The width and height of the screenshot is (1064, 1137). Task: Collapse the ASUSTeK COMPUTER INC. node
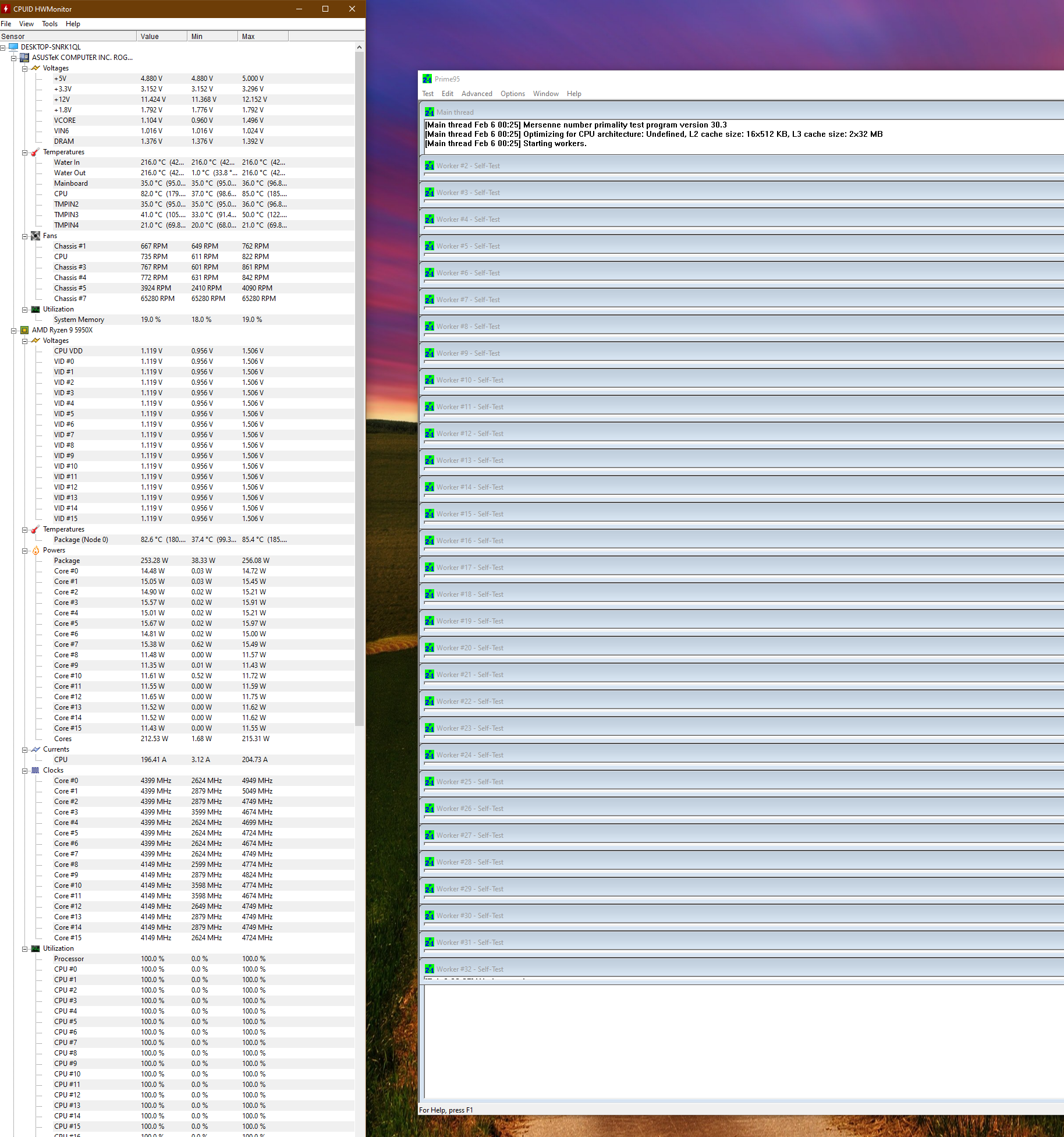pos(14,58)
